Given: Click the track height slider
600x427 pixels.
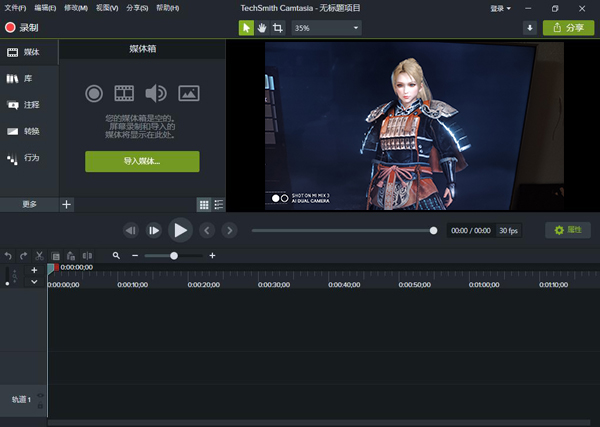Looking at the screenshot, I should pyautogui.click(x=7, y=276).
